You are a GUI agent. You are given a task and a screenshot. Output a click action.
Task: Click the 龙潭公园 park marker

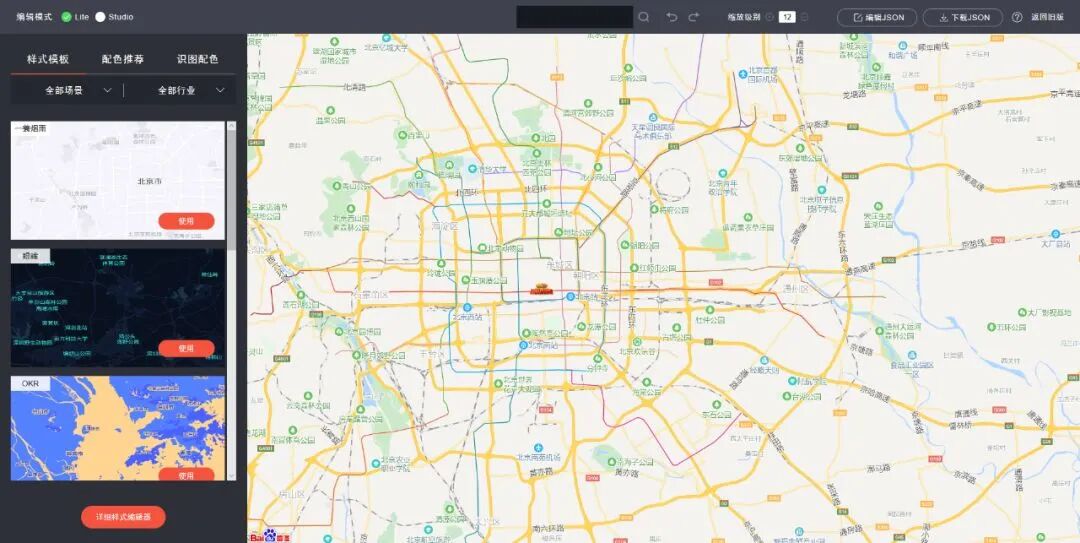(581, 327)
